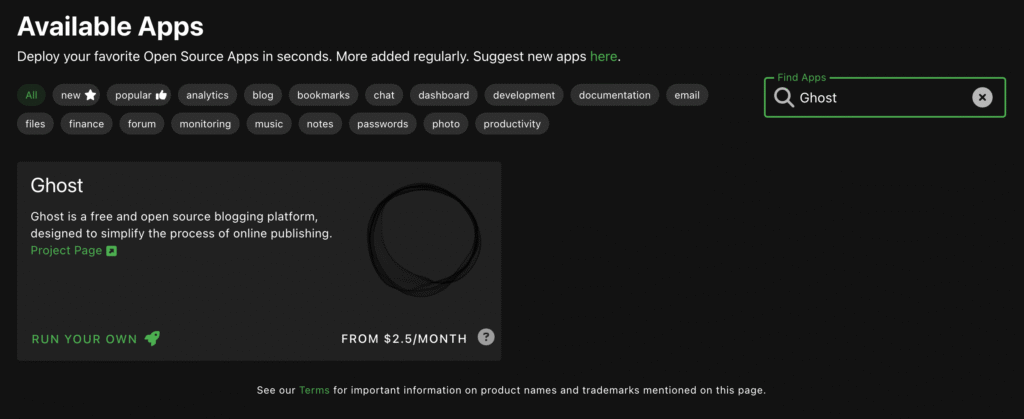Select the All category filter
Screen dimensions: 1024x419
point(31,95)
